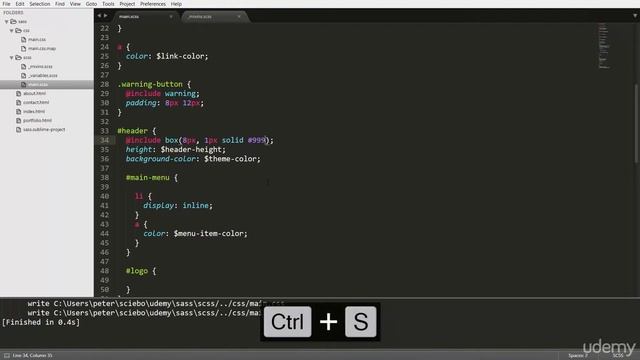
Task: Go to next tab with right arrow
Action: [x=106, y=16]
